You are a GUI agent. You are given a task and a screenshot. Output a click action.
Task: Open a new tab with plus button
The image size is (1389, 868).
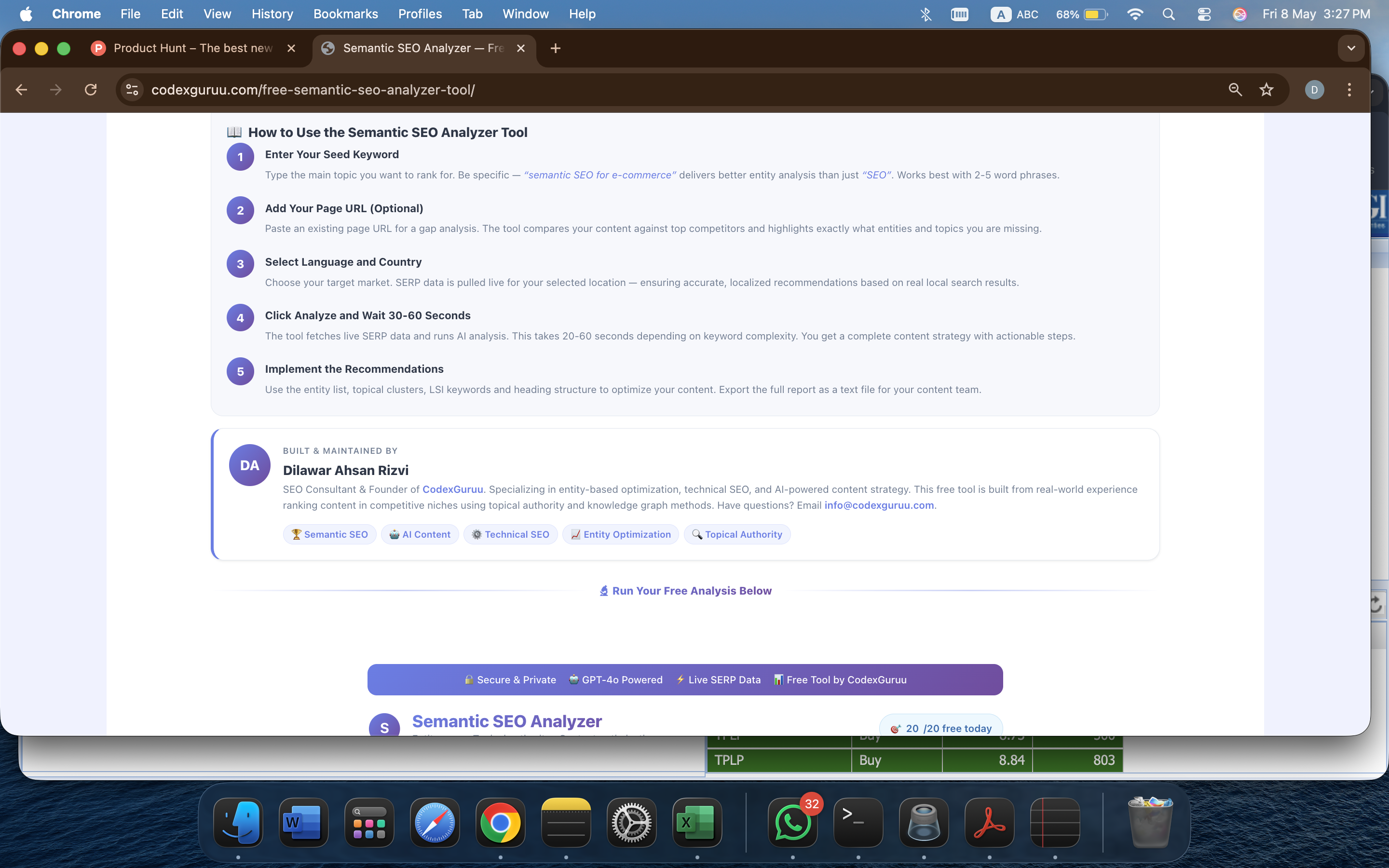click(x=555, y=48)
